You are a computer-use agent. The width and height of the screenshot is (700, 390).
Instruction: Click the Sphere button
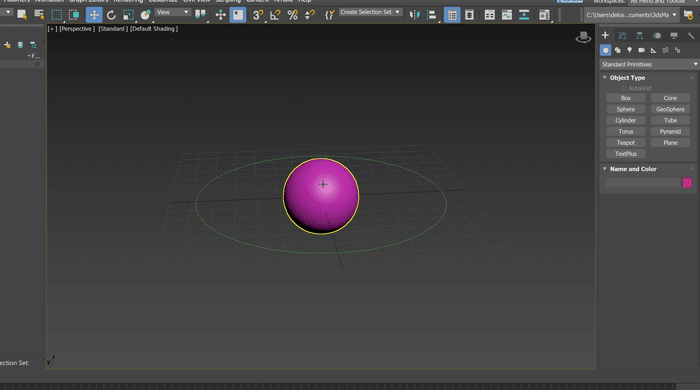pos(625,109)
